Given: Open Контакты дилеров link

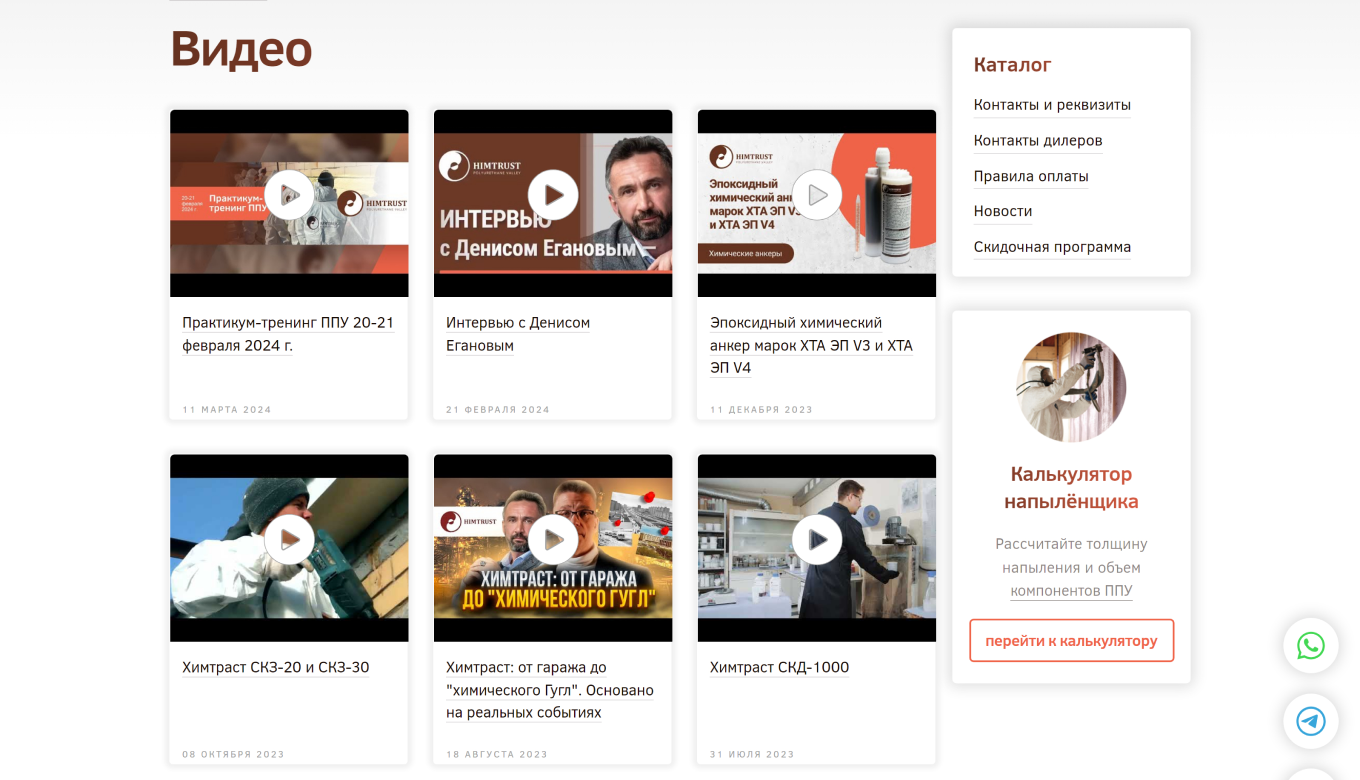Looking at the screenshot, I should tap(1038, 141).
